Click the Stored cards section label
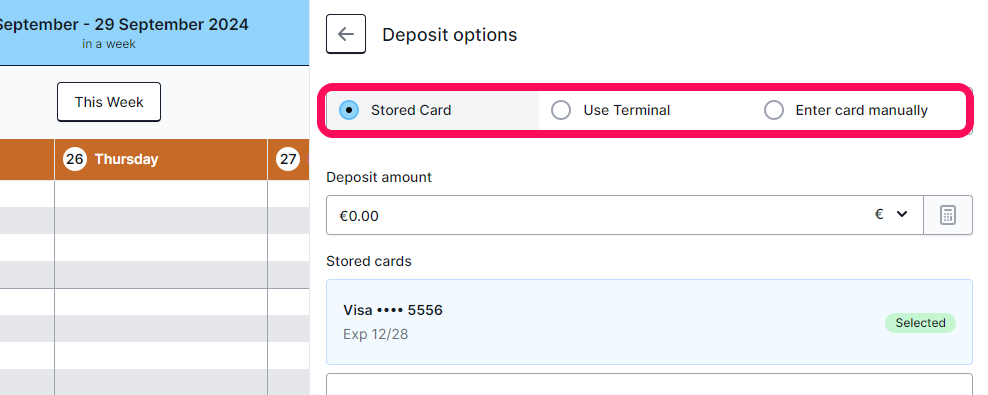The width and height of the screenshot is (988, 395). coord(369,261)
